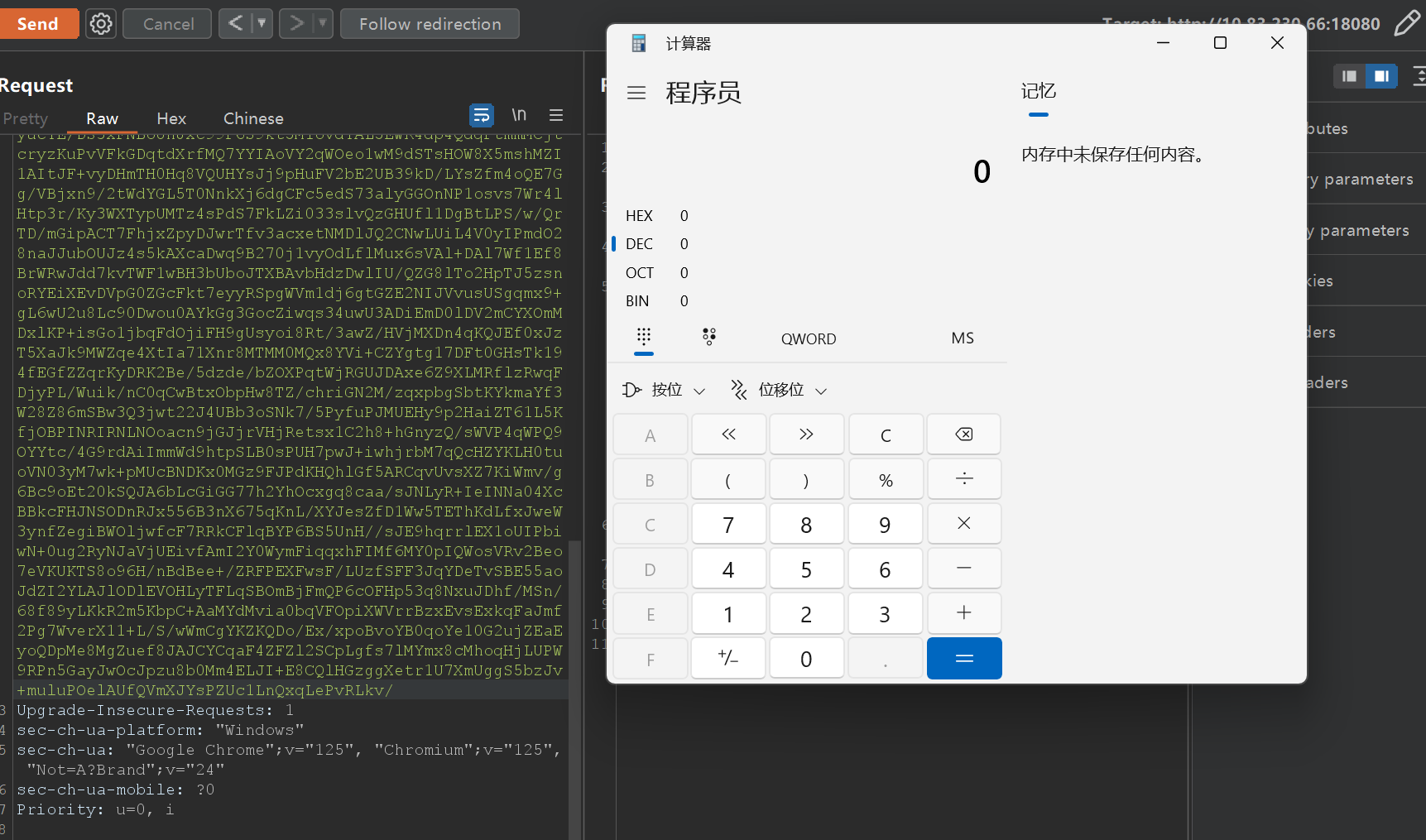Click digit 5 on calculator keypad

pos(807,569)
